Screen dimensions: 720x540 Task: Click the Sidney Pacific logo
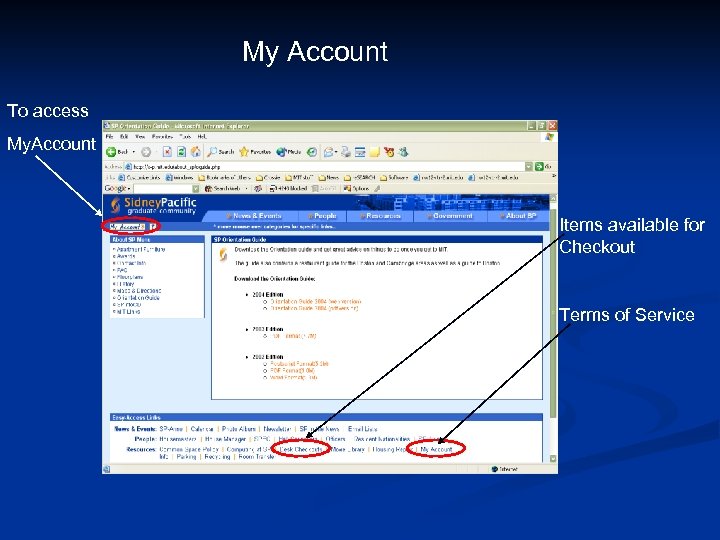(x=154, y=206)
